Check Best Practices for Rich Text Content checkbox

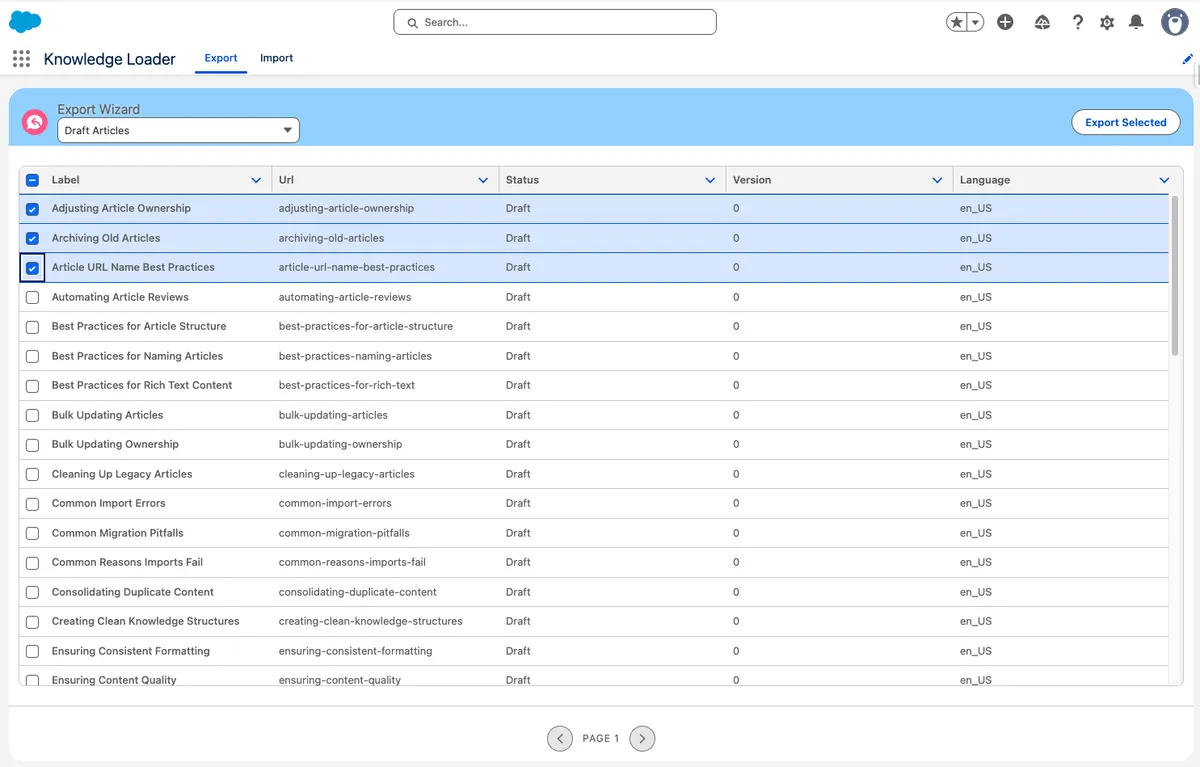coord(32,385)
